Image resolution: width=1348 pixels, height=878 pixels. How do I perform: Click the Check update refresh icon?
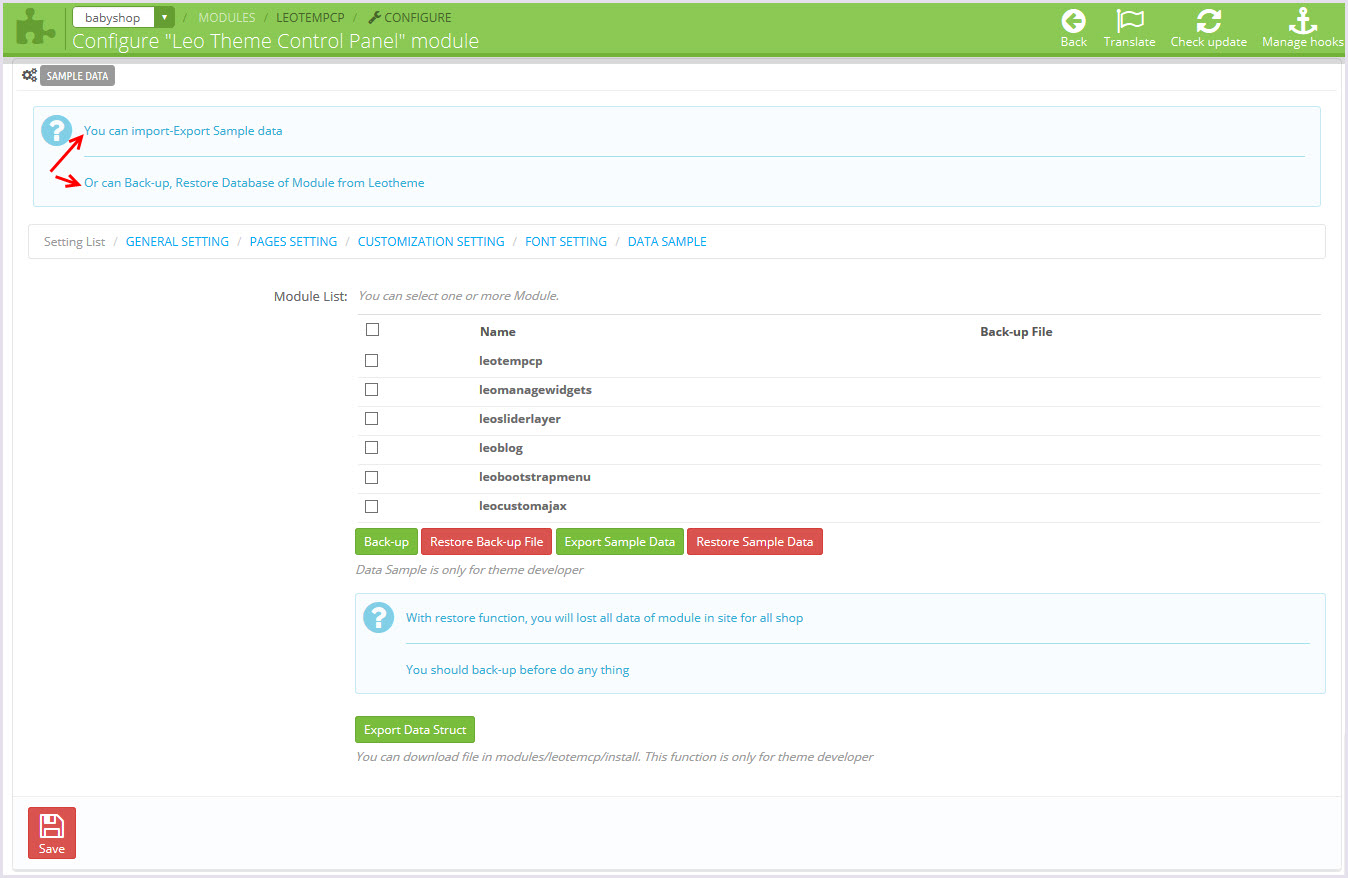pos(1209,21)
